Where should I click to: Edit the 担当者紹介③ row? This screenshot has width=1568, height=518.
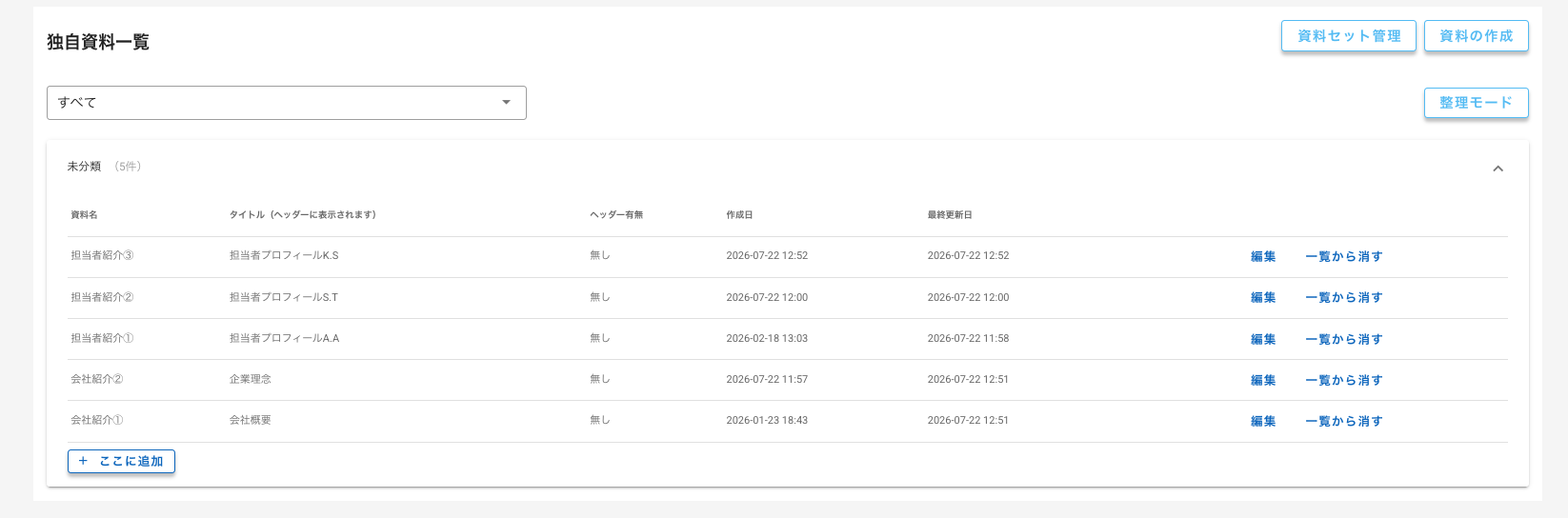click(1263, 256)
